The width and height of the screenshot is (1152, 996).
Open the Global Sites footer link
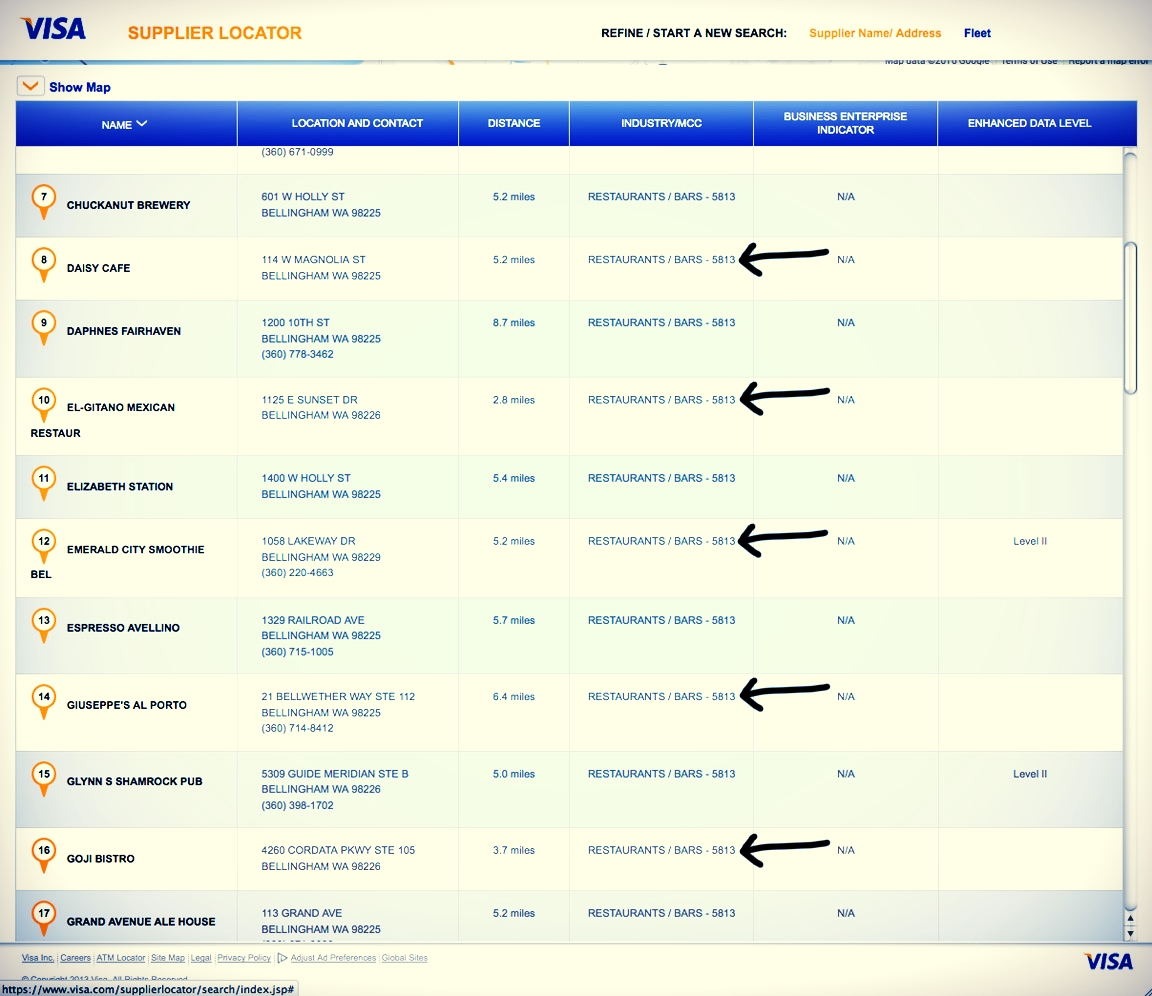click(x=405, y=958)
